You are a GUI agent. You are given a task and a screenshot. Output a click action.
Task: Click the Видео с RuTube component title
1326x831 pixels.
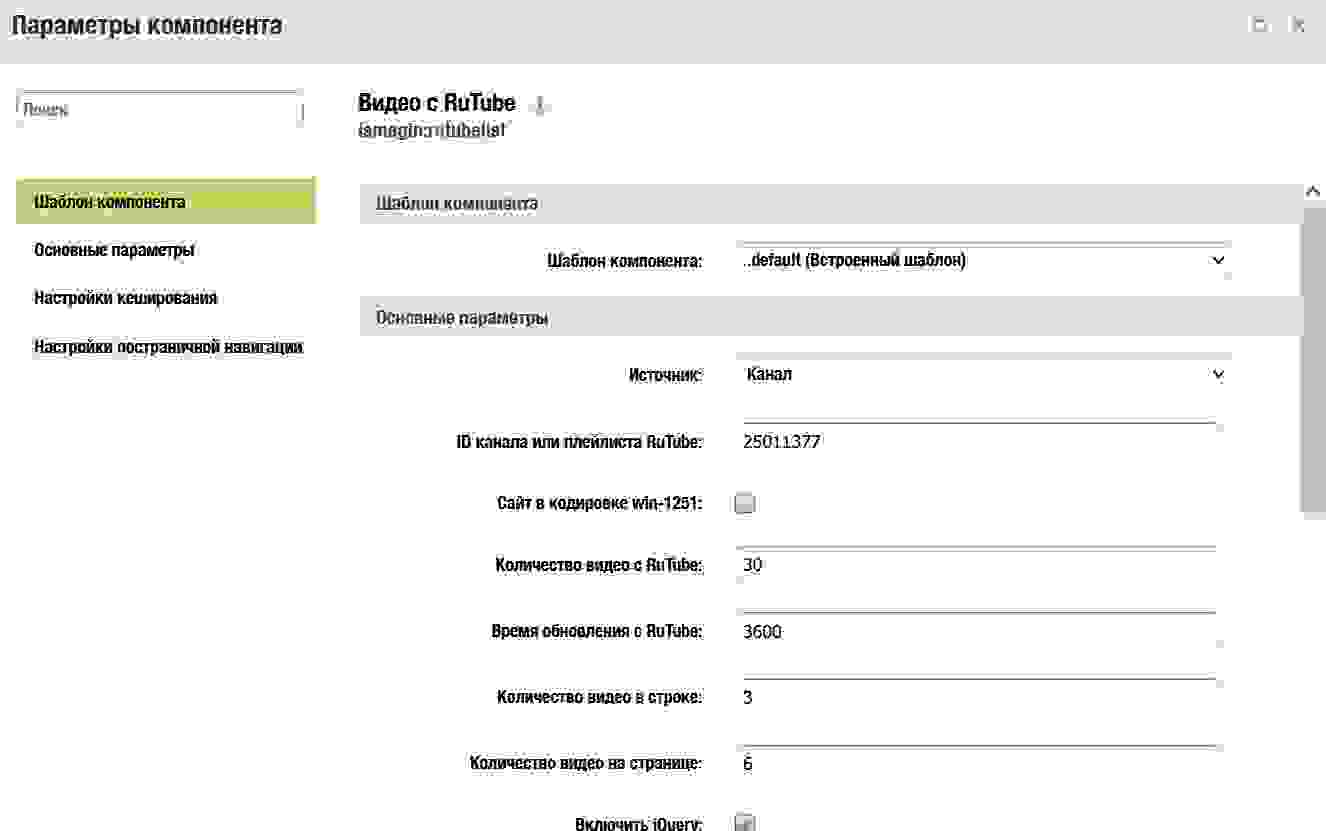pyautogui.click(x=437, y=103)
